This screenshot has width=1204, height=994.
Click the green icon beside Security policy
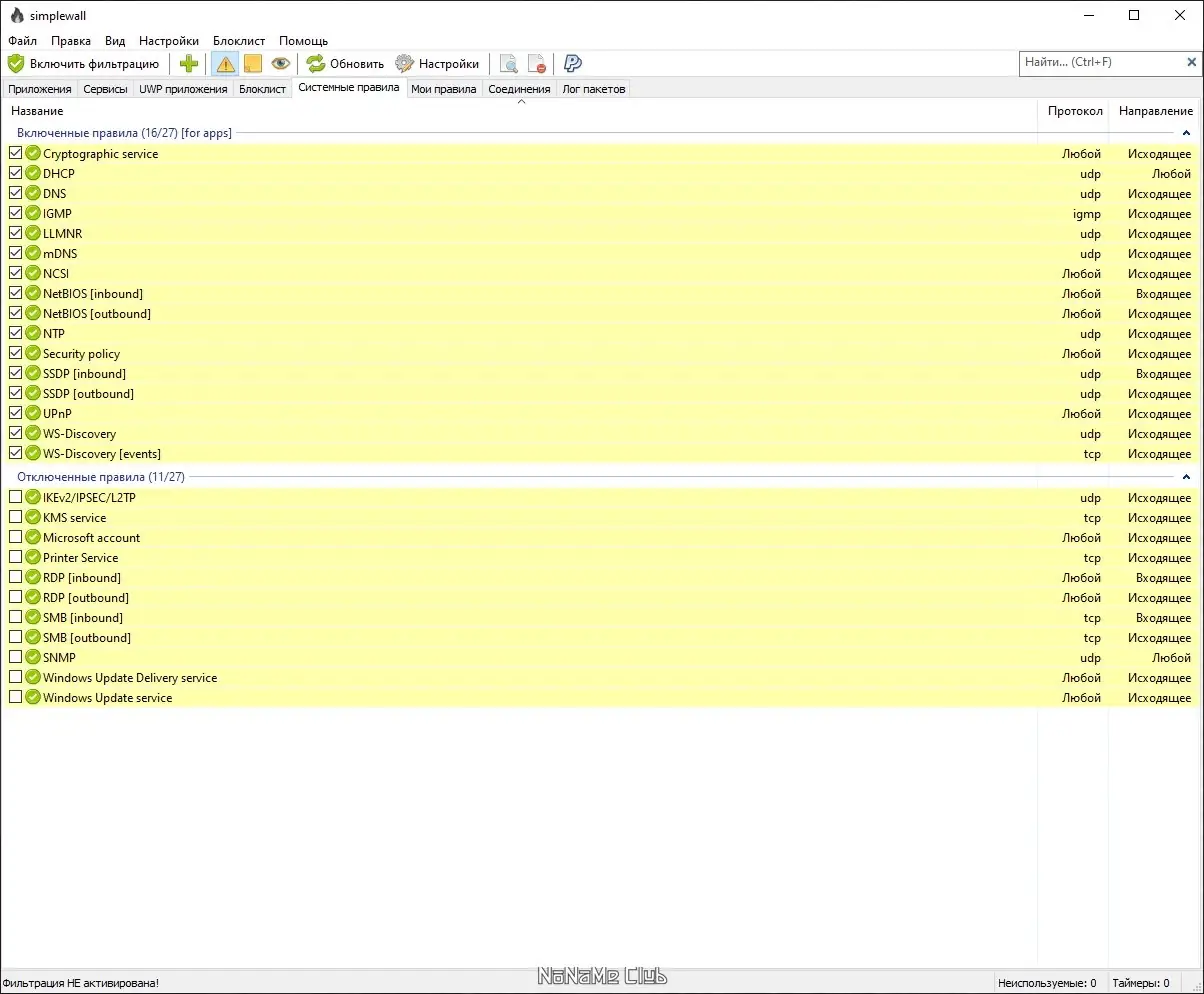tap(33, 353)
